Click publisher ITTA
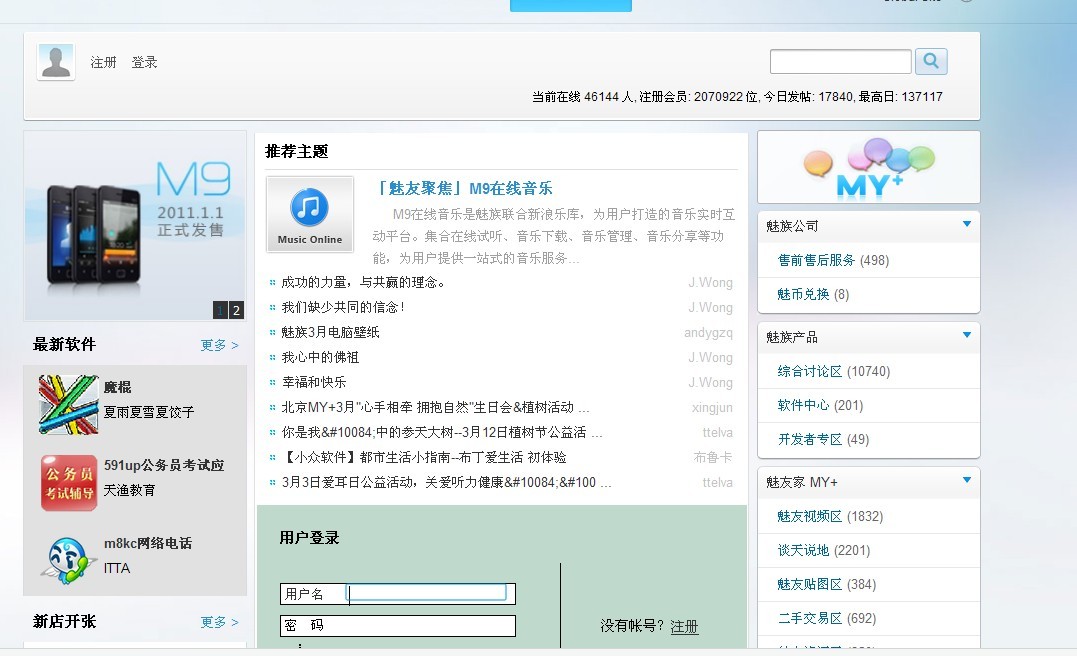Viewport: 1077px width, 656px height. 117,568
